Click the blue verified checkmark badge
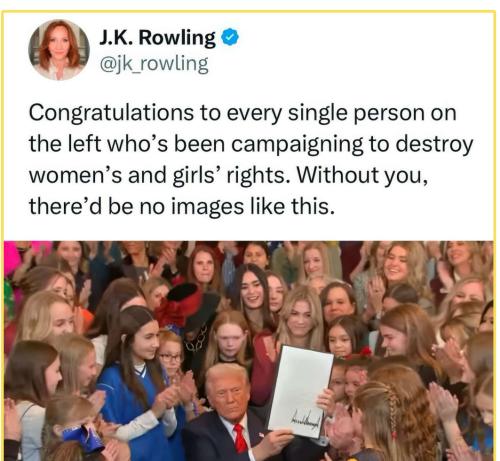500x461 pixels. (x=230, y=37)
